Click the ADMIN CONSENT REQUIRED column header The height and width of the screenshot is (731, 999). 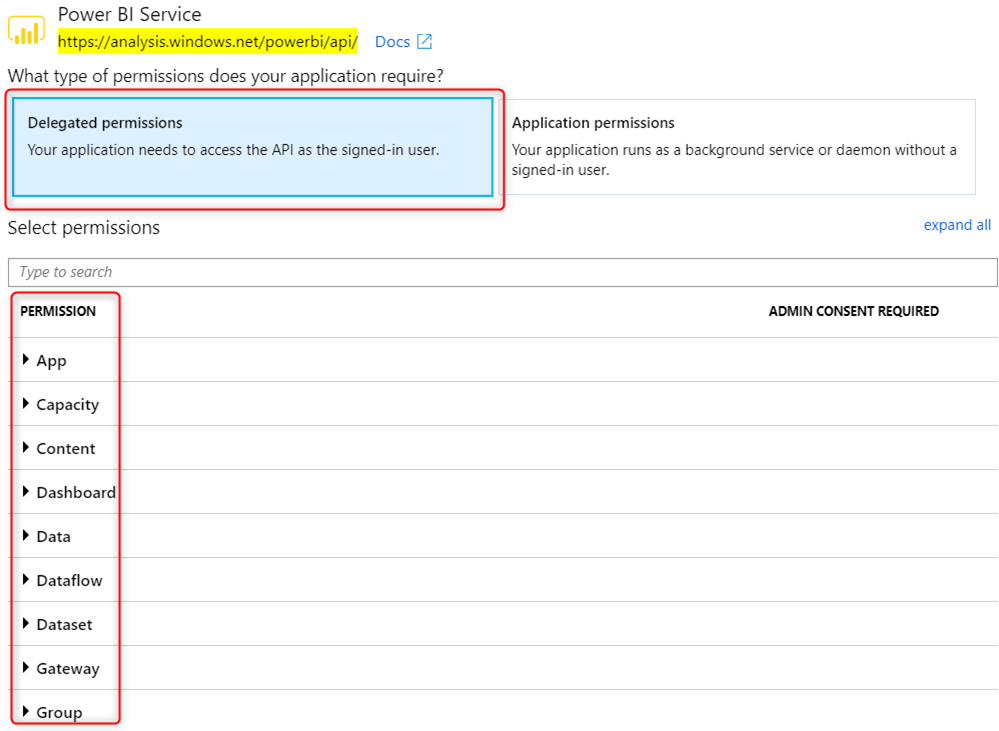(854, 311)
